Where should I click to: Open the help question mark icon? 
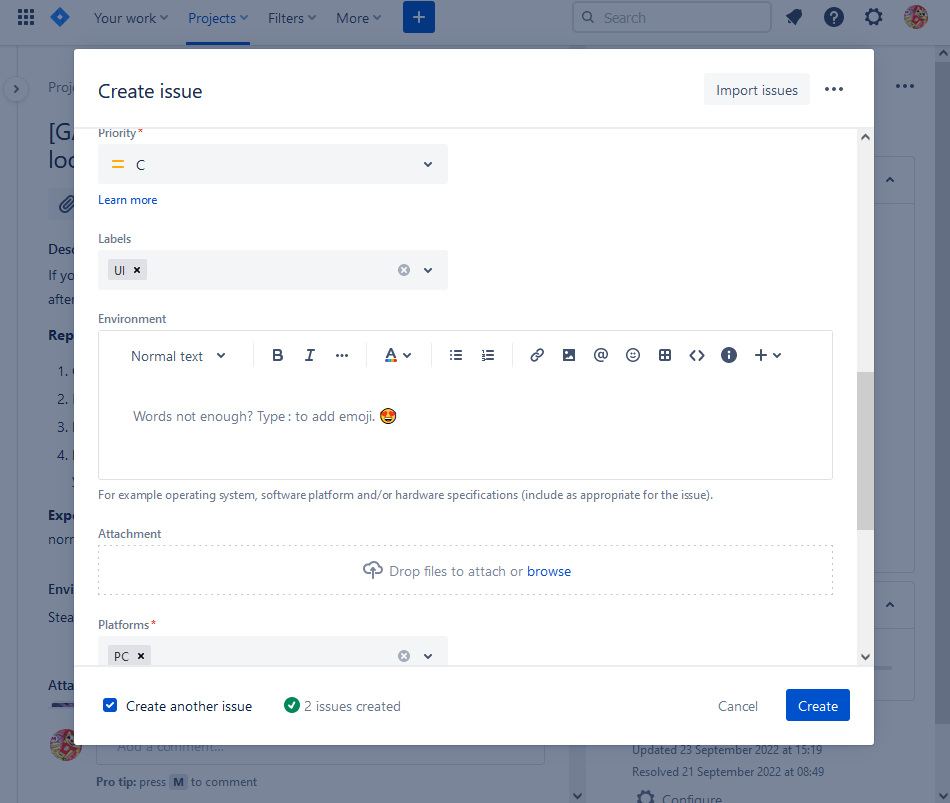point(834,18)
